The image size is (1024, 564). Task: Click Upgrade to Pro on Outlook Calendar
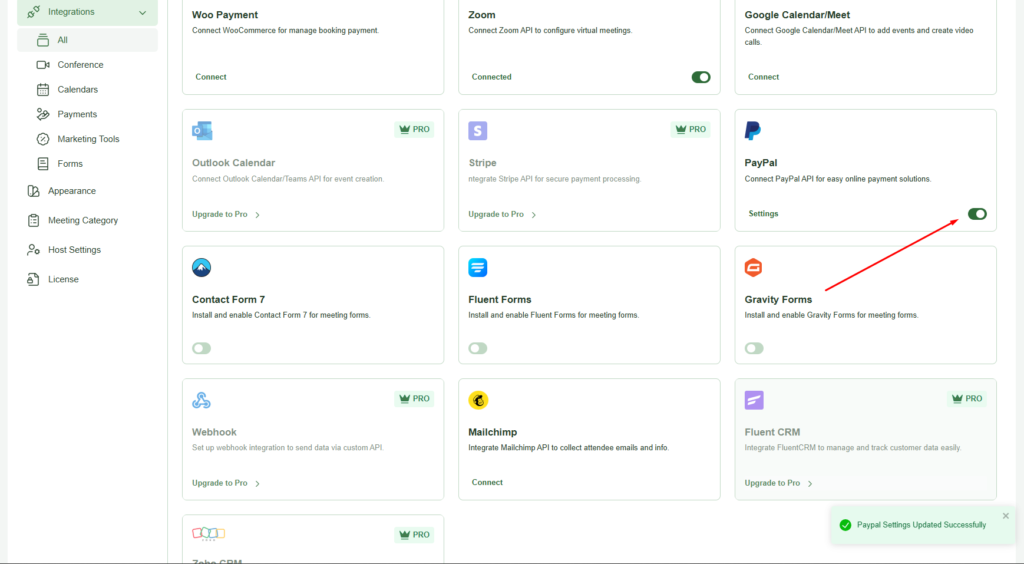pyautogui.click(x=219, y=214)
